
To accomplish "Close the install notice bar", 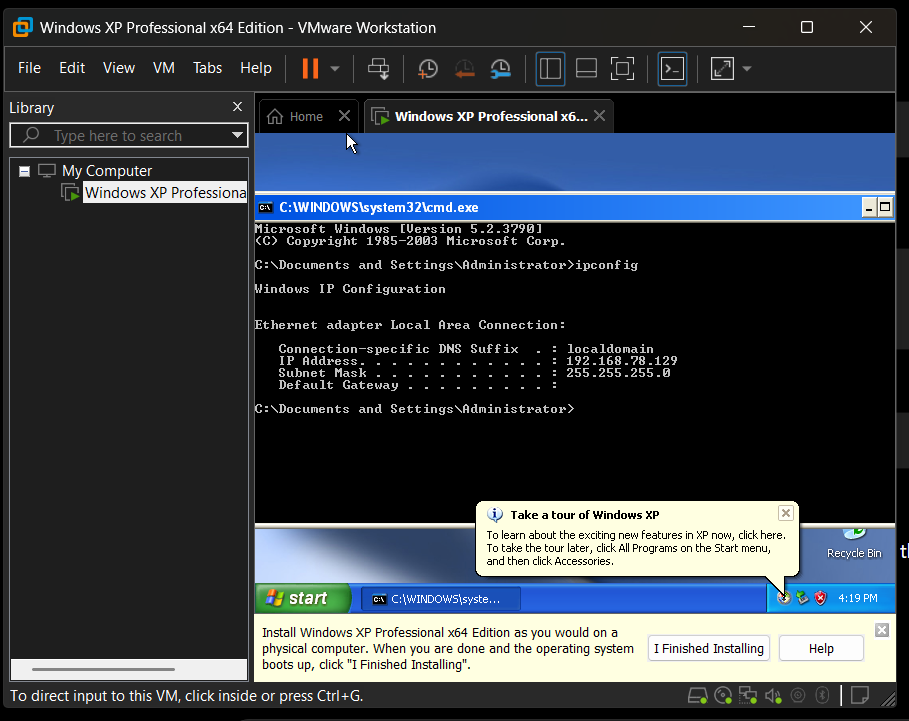I will tap(882, 629).
